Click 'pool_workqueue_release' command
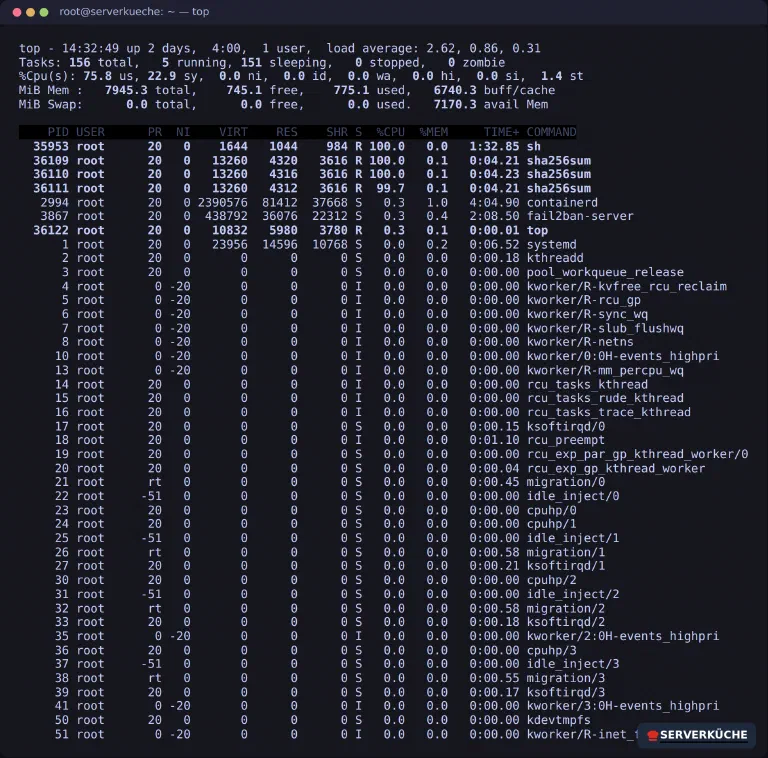The width and height of the screenshot is (768, 758). [605, 272]
